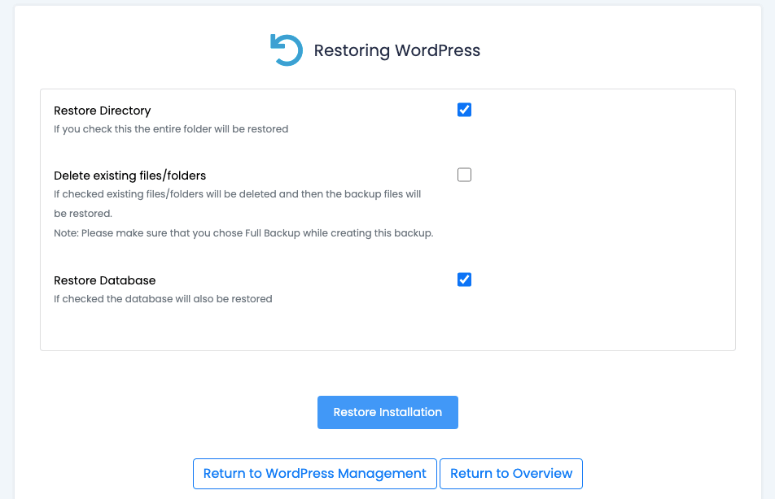Image resolution: width=775 pixels, height=499 pixels.
Task: Click 'If checked the database will also be restored'
Action: click(x=163, y=299)
